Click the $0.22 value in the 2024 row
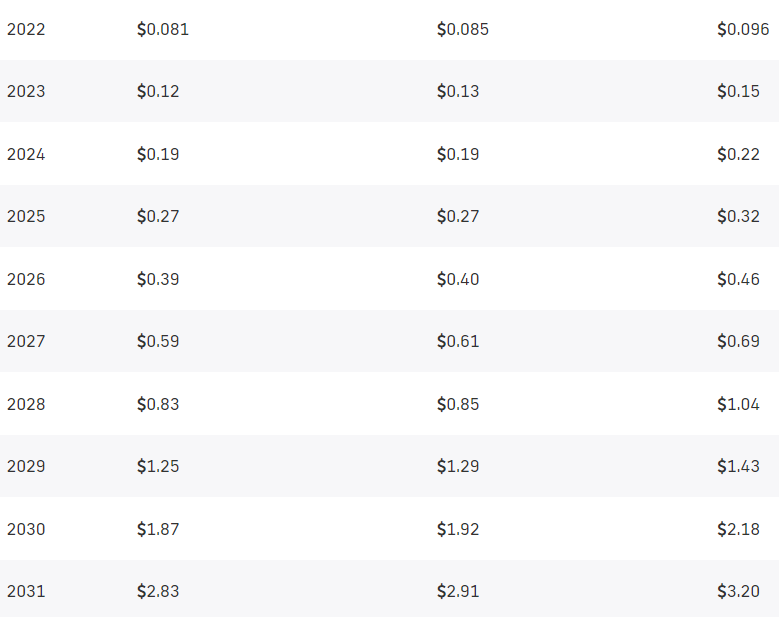The width and height of the screenshot is (779, 617). [738, 154]
